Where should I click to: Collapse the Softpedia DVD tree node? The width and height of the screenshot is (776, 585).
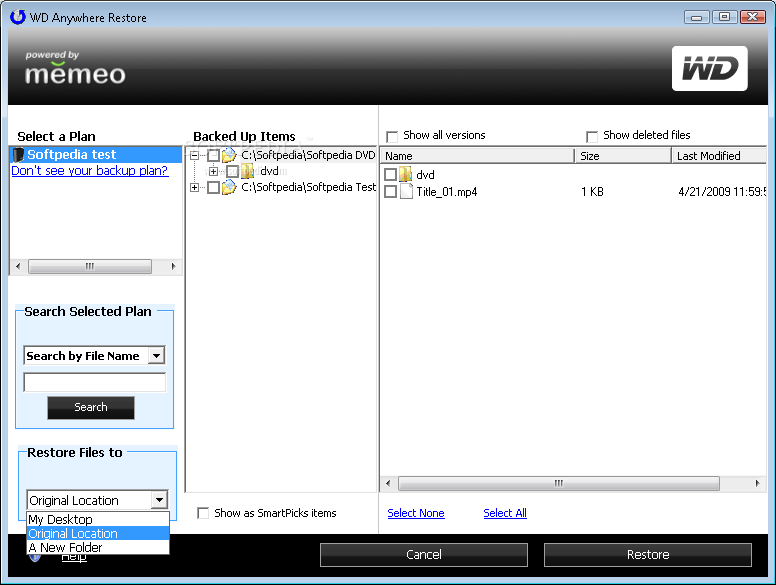[x=194, y=155]
